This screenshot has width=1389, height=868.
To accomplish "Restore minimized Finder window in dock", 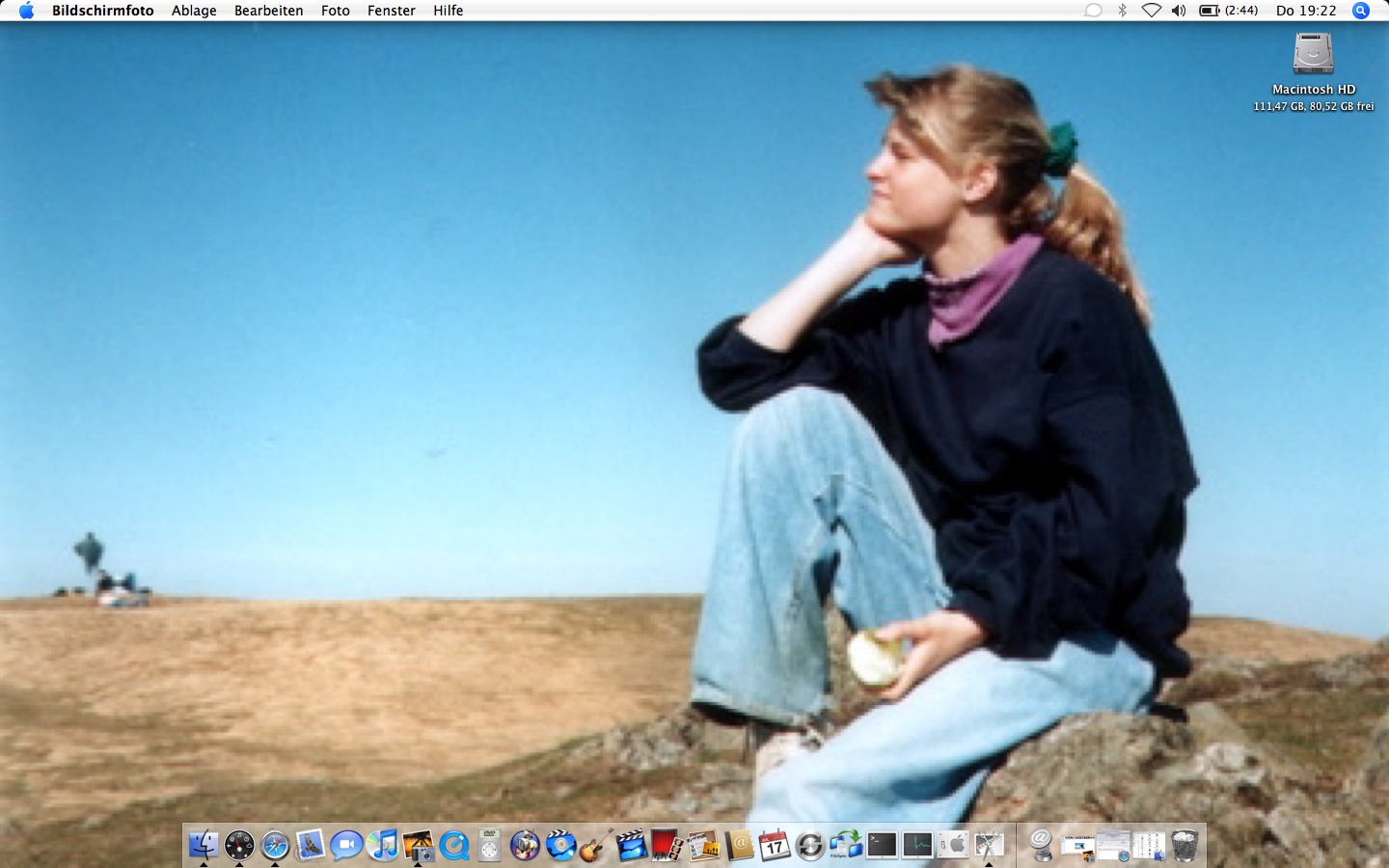I will [1149, 846].
